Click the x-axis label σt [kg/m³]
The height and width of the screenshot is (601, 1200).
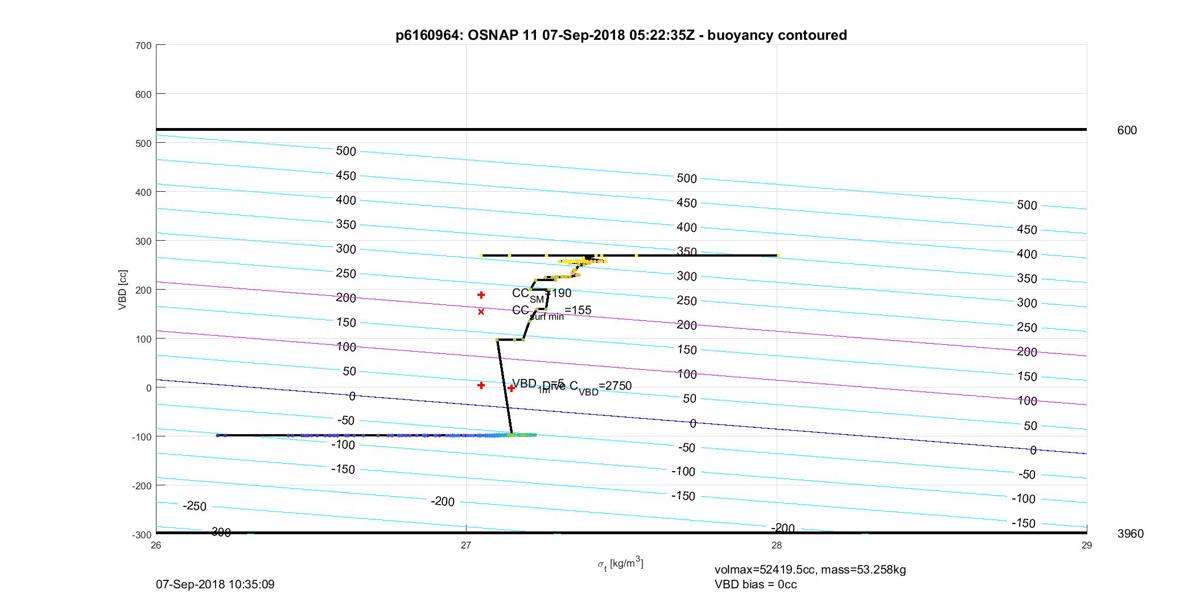[x=620, y=565]
